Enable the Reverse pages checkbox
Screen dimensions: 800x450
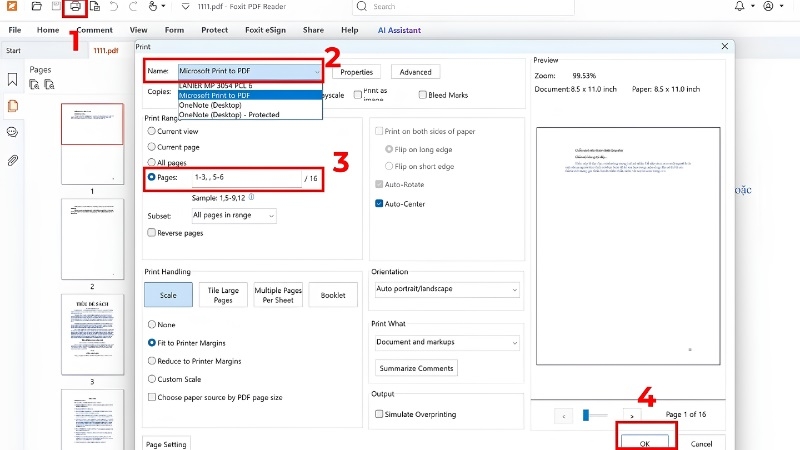152,233
